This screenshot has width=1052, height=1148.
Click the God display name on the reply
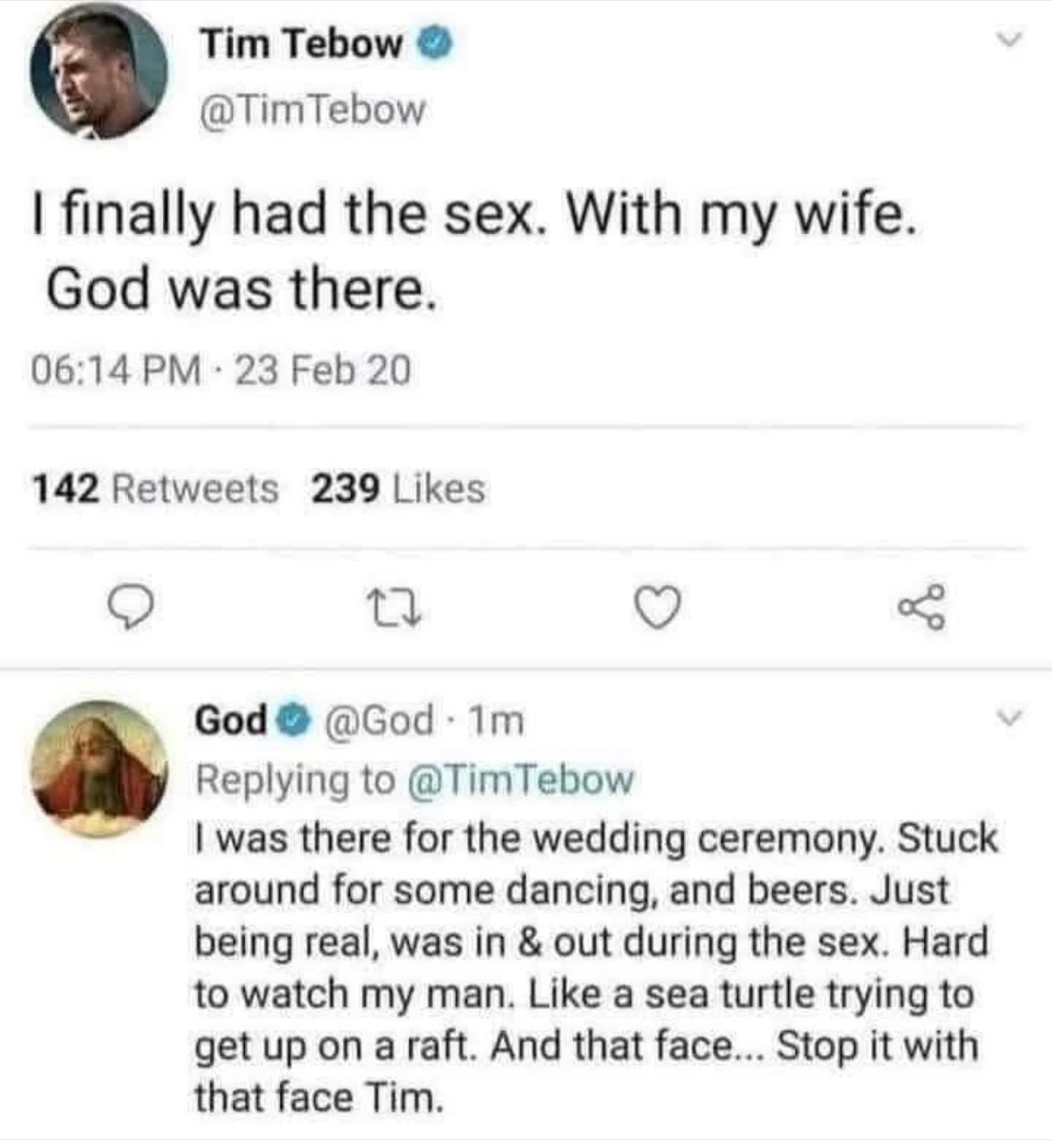(231, 721)
